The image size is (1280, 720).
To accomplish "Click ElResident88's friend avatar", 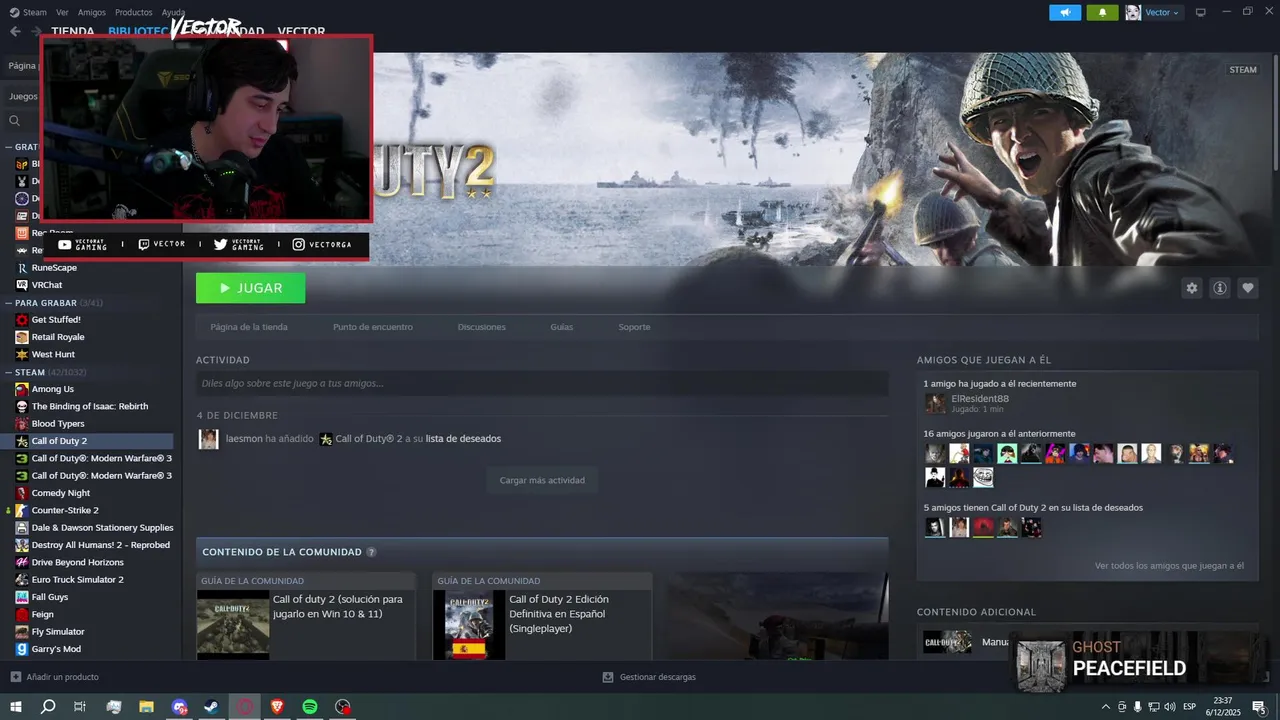I will (x=935, y=403).
